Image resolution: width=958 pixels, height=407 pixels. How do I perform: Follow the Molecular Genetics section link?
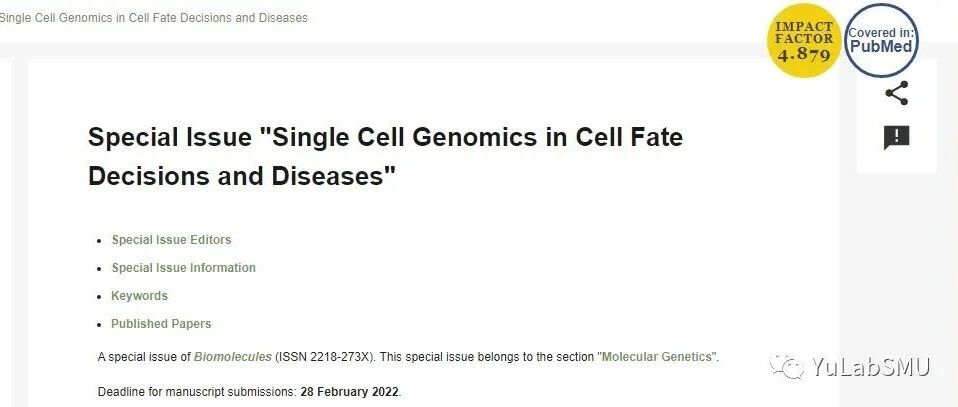657,357
